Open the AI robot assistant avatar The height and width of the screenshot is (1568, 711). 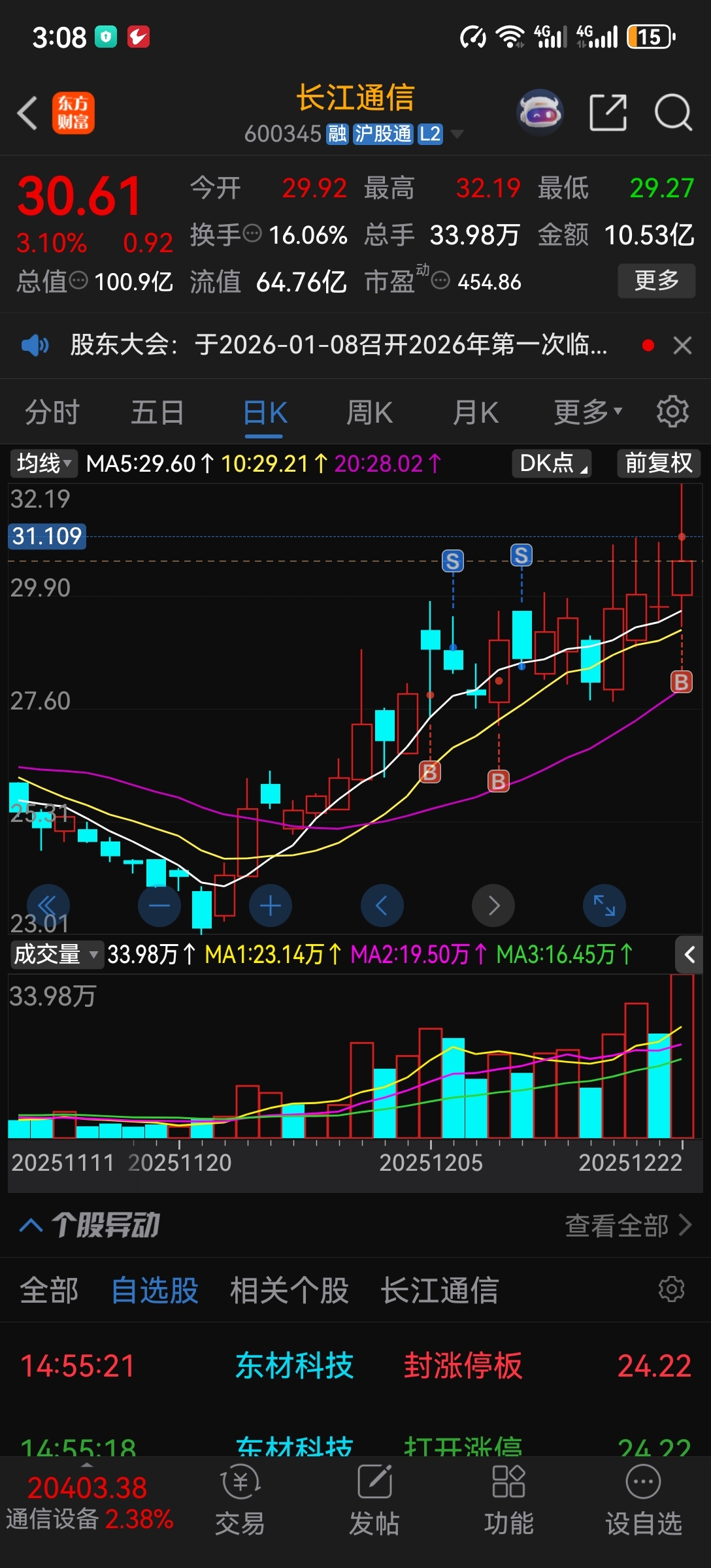pos(540,113)
